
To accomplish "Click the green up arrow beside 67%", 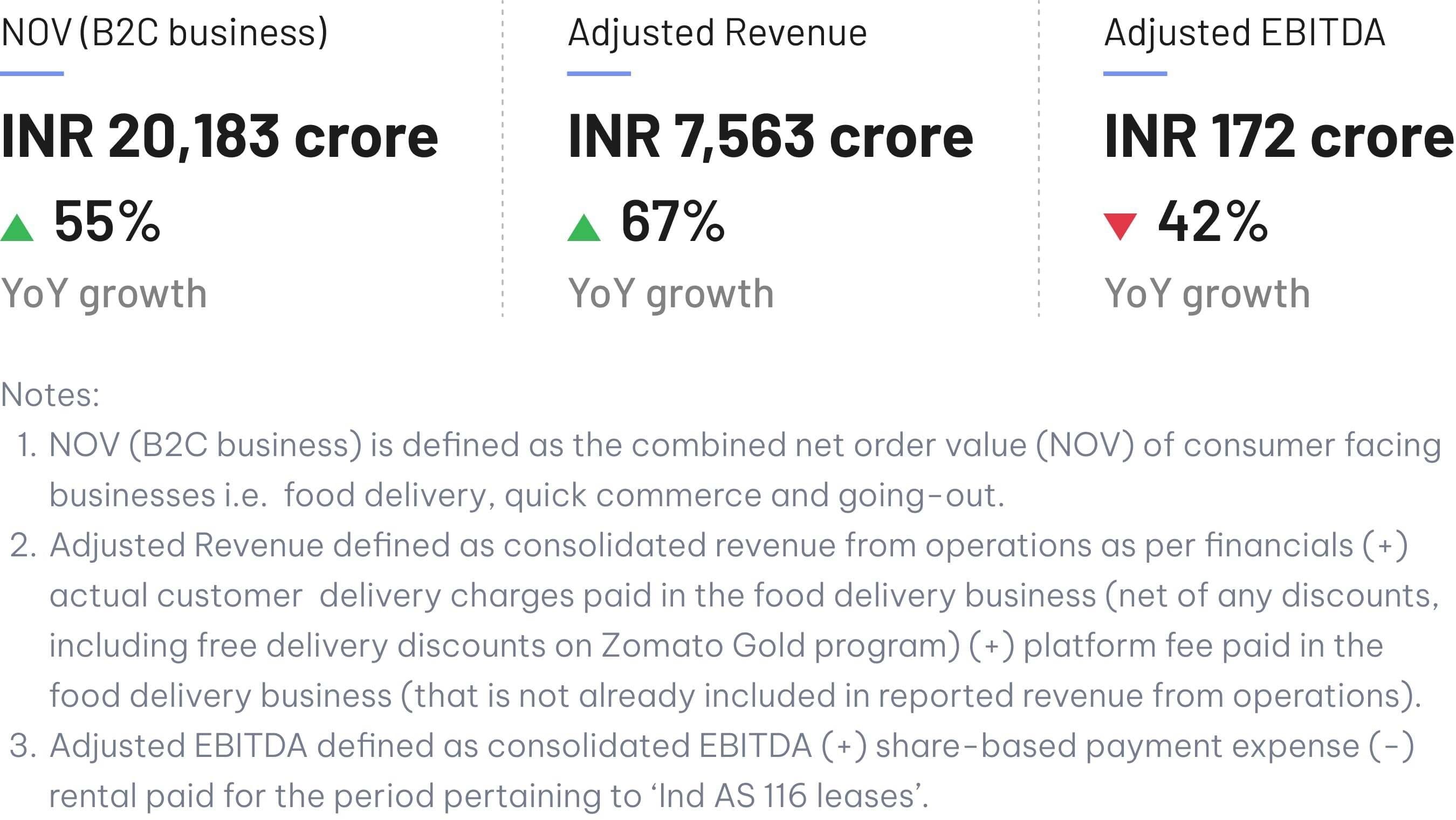I will pyautogui.click(x=584, y=228).
